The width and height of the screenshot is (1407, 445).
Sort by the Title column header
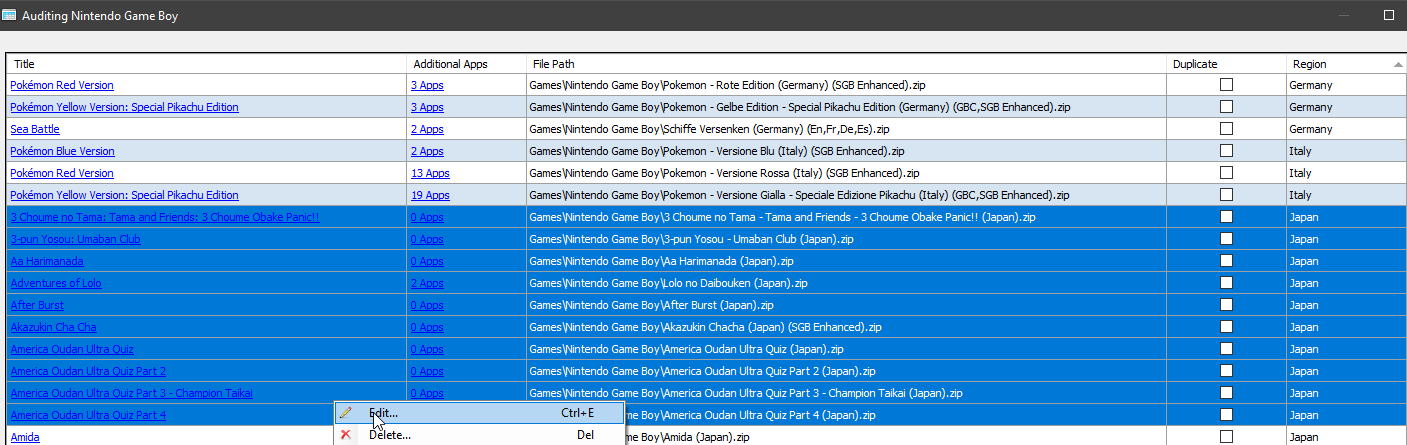click(x=207, y=64)
